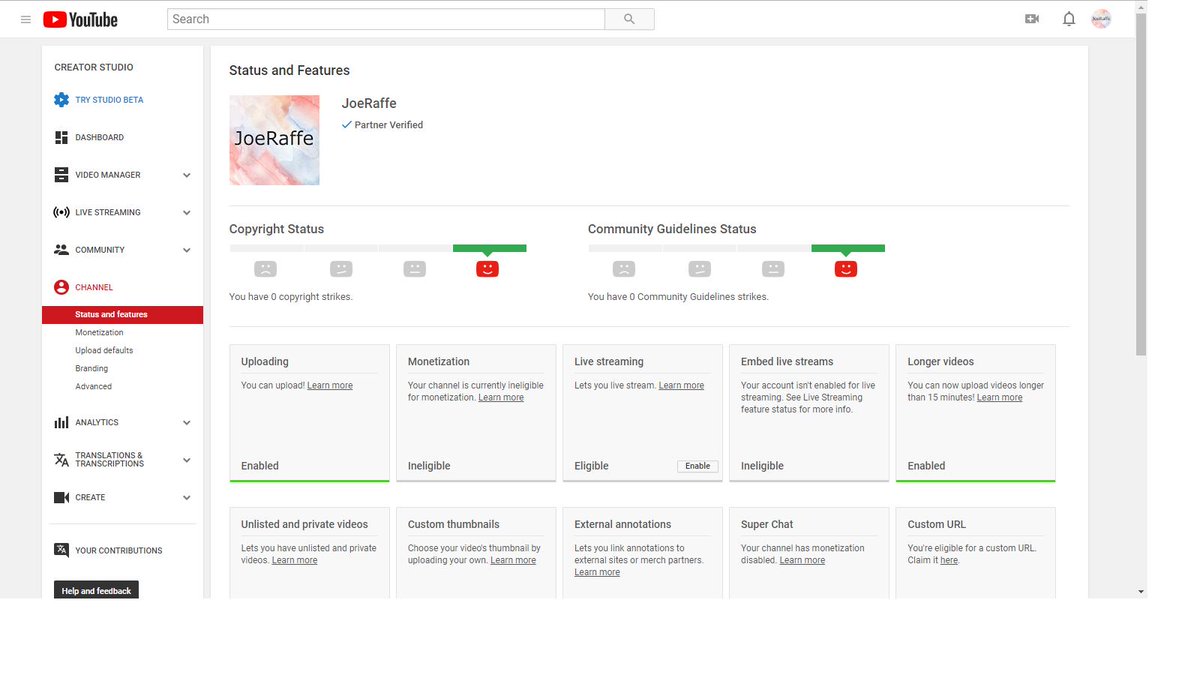
Task: Click 'You have 0 copyright strikes.' text
Action: point(291,297)
